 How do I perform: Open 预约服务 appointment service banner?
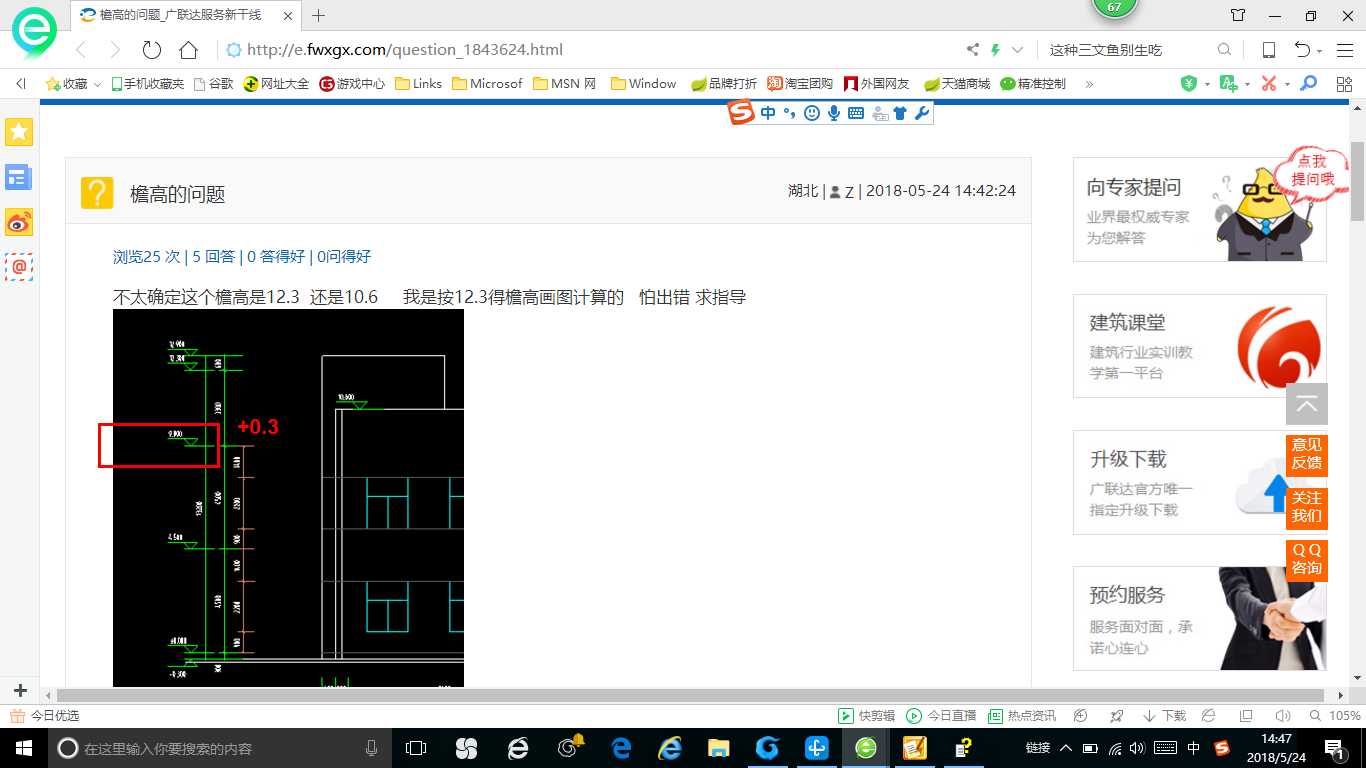tap(1199, 618)
